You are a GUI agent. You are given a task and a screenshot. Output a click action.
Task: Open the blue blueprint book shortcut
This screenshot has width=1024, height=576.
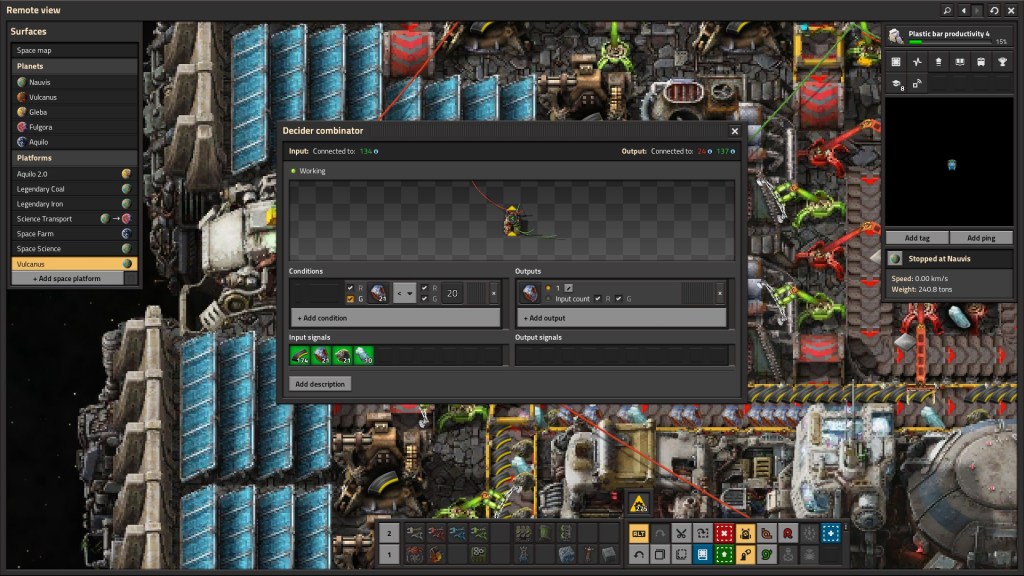702,554
